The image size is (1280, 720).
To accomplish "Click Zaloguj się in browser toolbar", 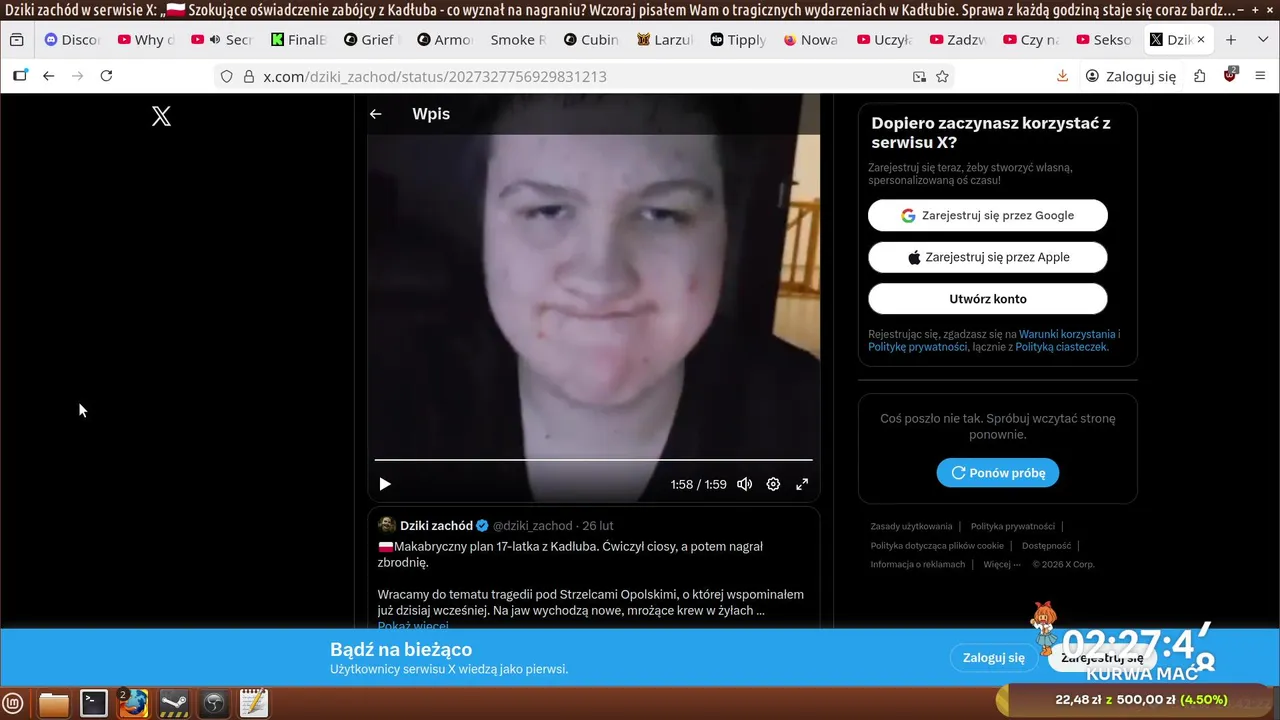I will (x=1131, y=76).
